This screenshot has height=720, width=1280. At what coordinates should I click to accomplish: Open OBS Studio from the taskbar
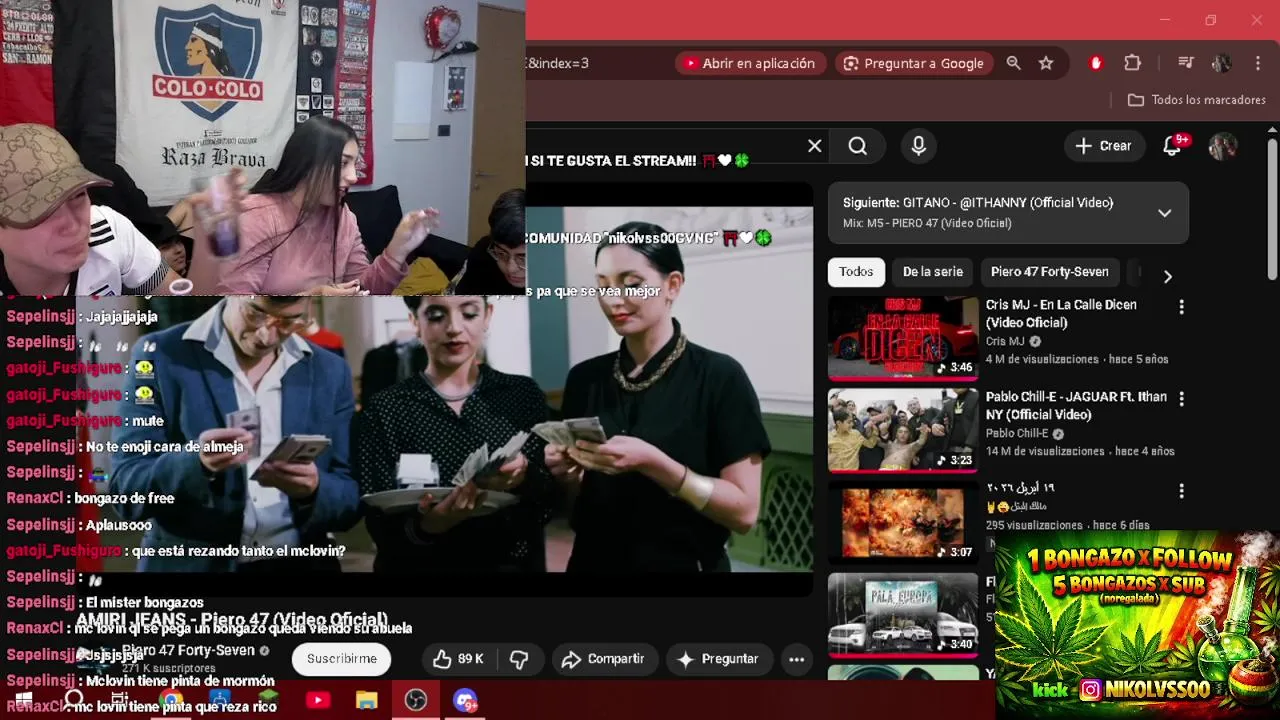[416, 700]
